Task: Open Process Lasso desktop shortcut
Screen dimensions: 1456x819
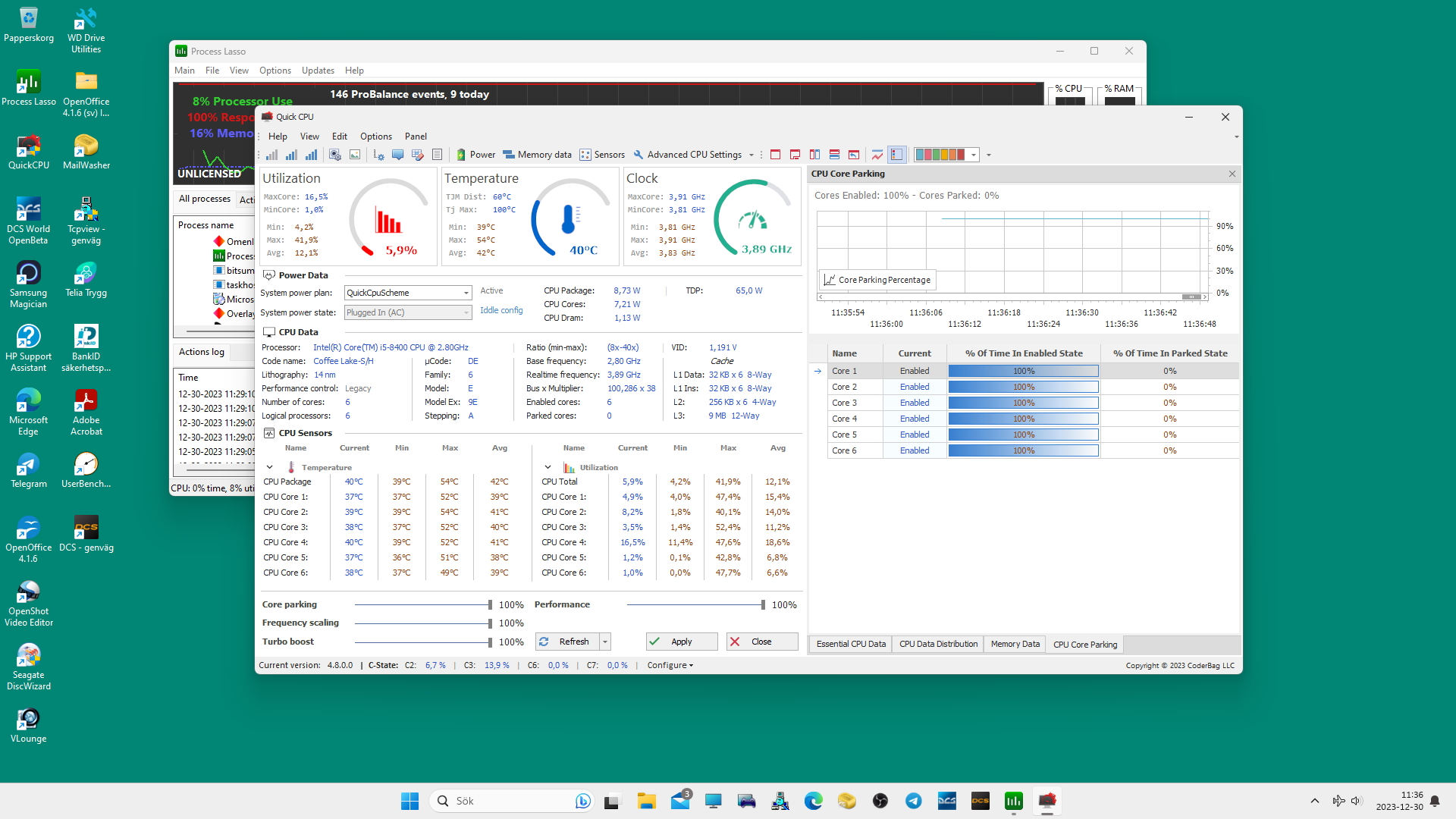Action: (x=29, y=88)
